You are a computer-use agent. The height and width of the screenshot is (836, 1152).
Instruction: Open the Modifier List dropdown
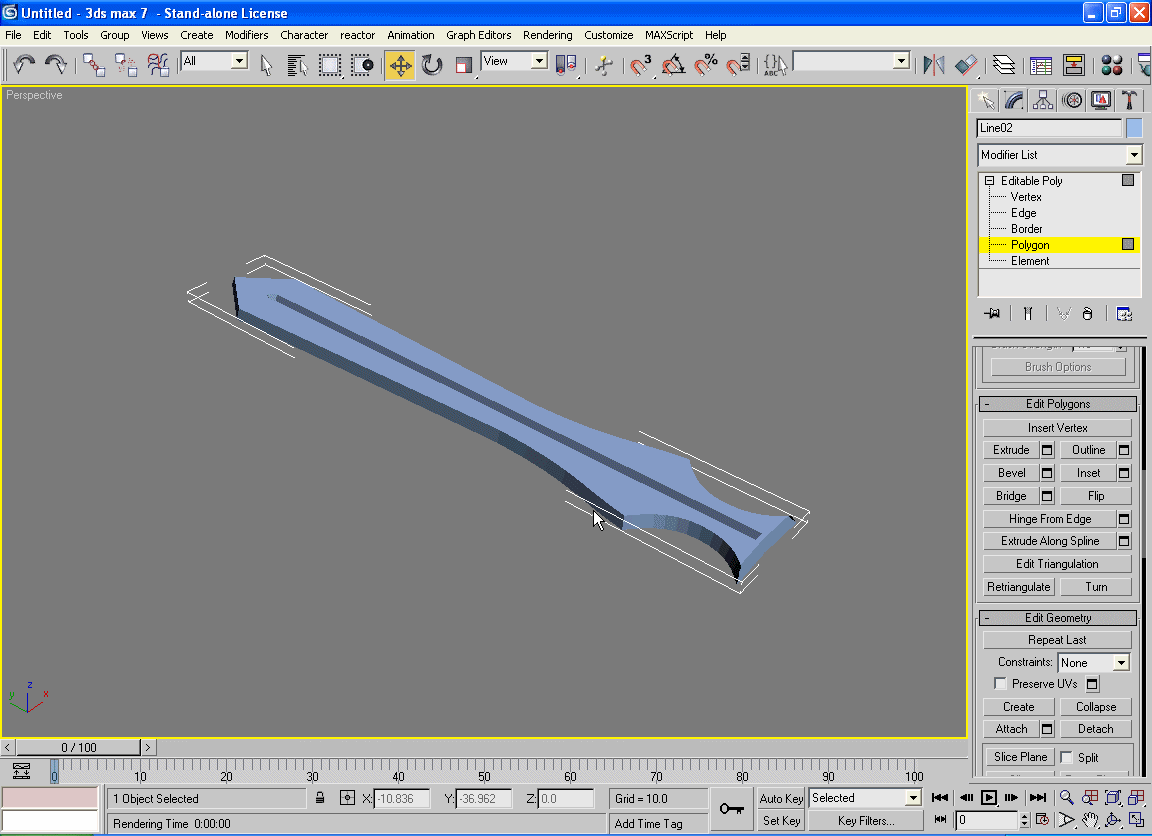(1133, 155)
